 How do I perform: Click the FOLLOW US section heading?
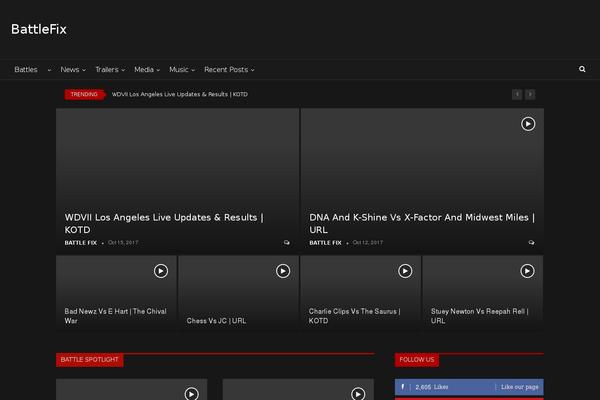tap(417, 360)
